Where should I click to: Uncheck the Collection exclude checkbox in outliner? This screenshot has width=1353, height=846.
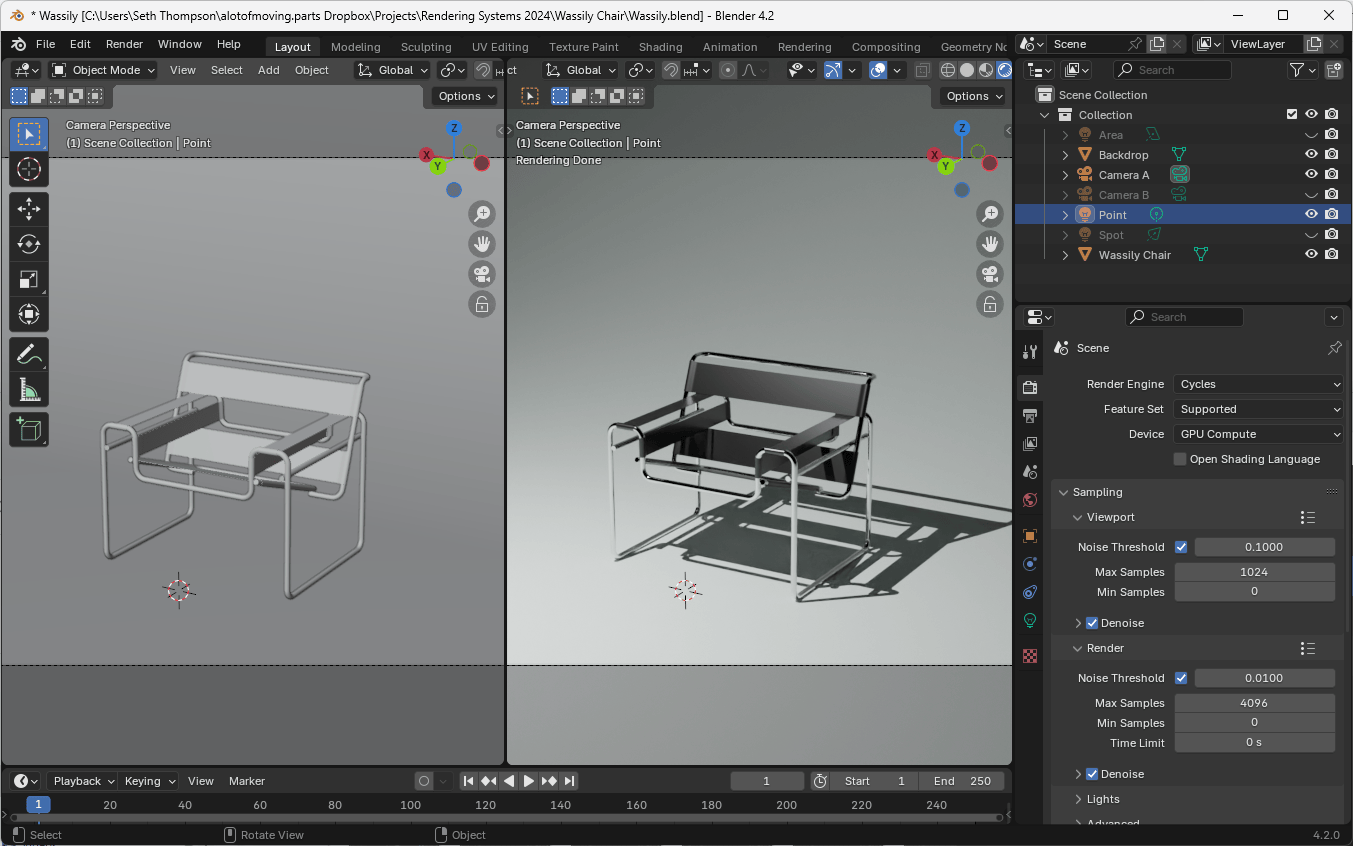(x=1292, y=115)
